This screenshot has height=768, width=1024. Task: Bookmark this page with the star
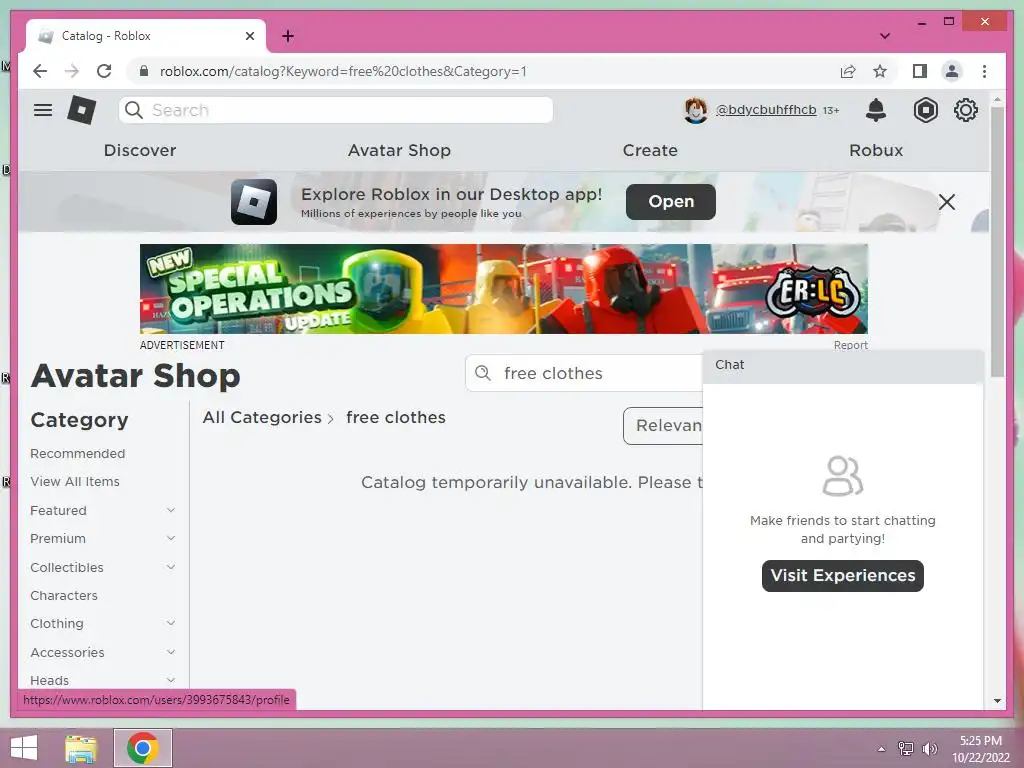click(880, 71)
